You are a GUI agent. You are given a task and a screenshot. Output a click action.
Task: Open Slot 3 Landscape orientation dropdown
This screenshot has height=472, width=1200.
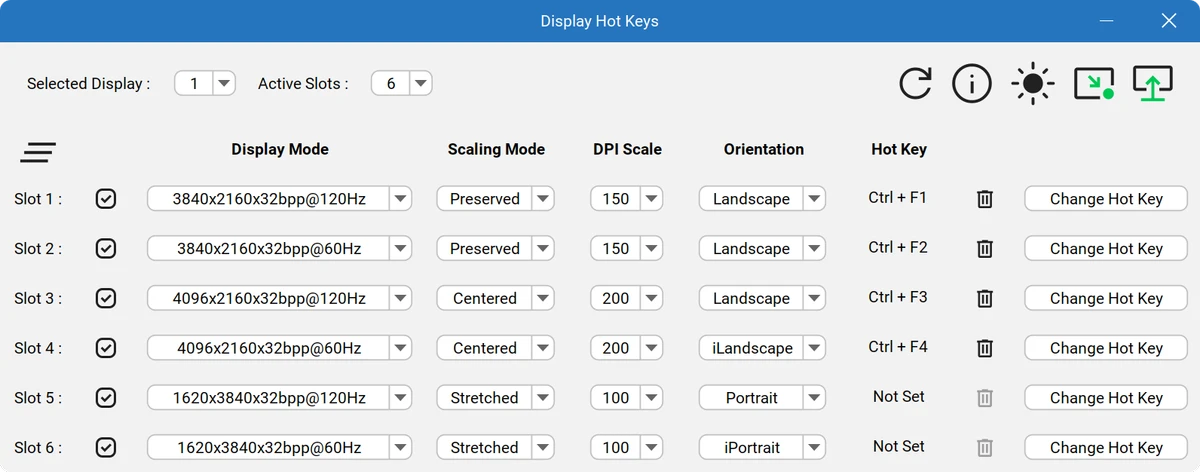[762, 298]
